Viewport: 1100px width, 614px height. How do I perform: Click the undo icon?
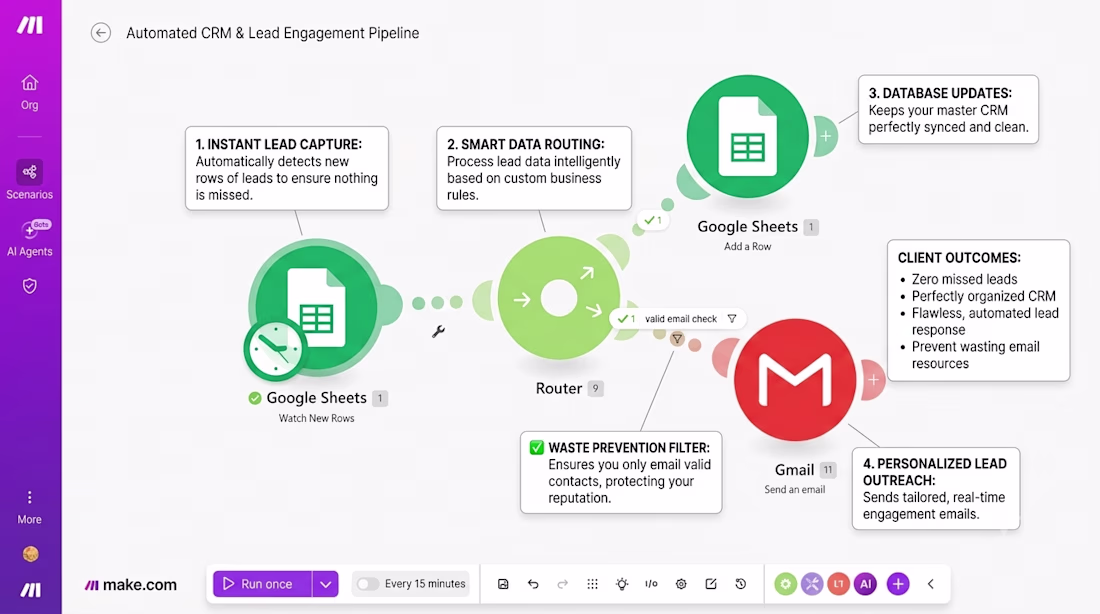(x=533, y=584)
